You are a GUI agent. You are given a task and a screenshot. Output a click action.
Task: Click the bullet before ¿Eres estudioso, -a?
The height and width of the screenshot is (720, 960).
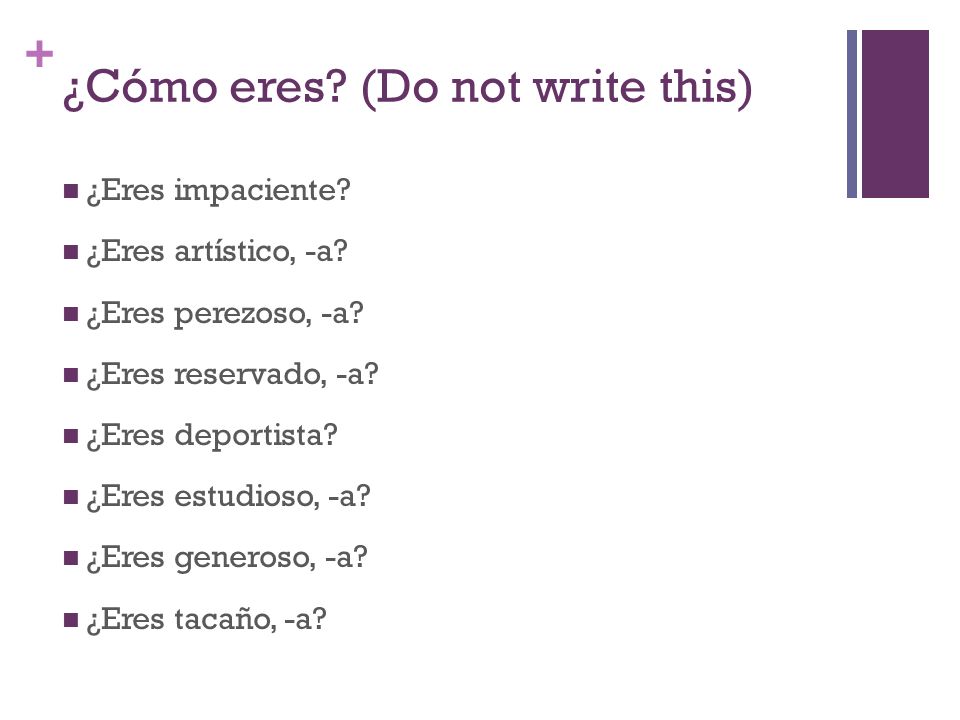coord(71,497)
